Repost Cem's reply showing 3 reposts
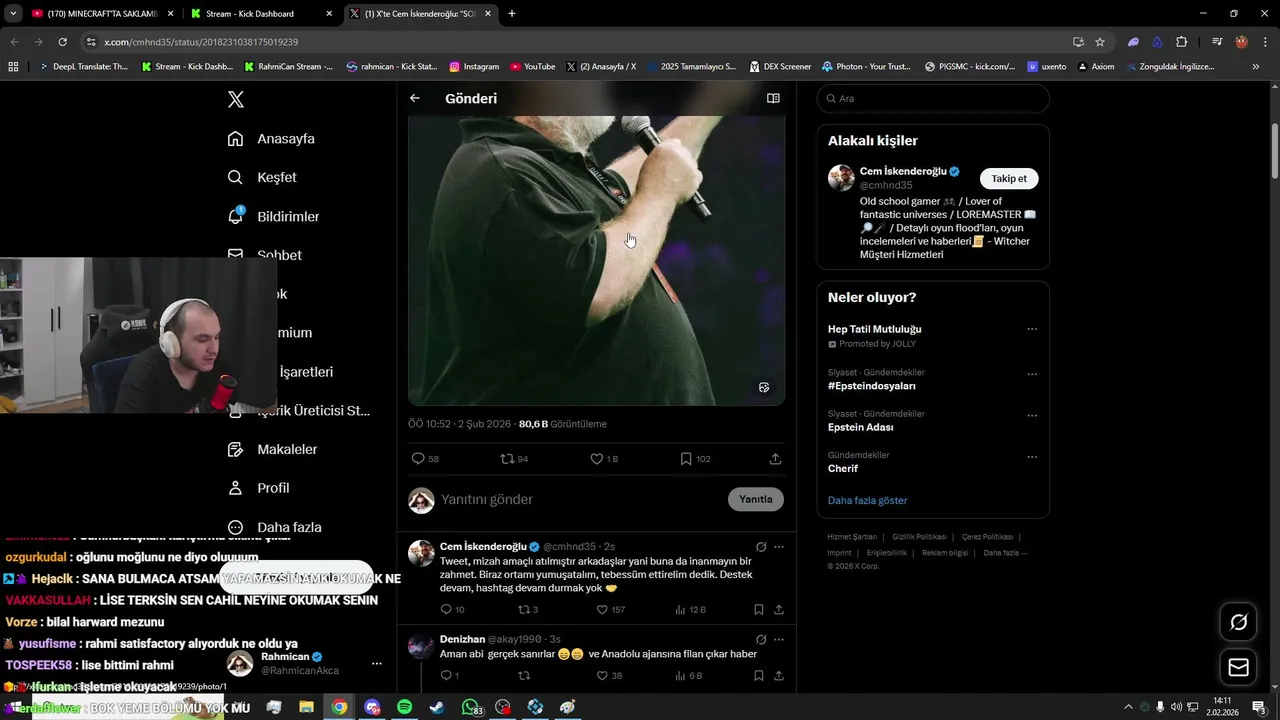This screenshot has height=720, width=1280. [523, 609]
